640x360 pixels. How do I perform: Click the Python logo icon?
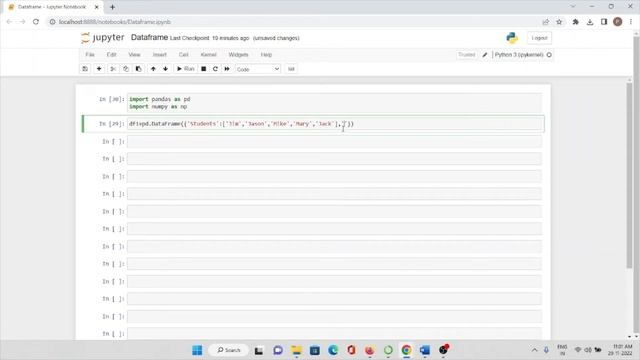[512, 38]
